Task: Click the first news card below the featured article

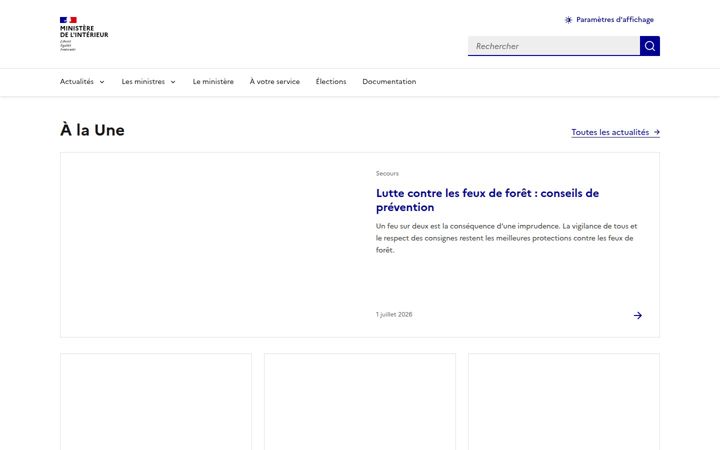Action: [156, 402]
